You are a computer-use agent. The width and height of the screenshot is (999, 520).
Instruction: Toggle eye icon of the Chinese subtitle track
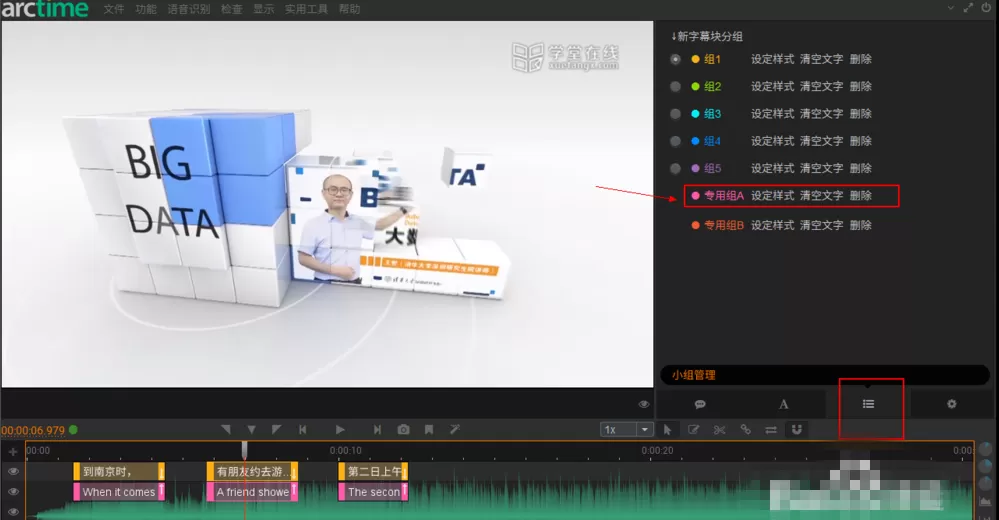click(x=13, y=472)
